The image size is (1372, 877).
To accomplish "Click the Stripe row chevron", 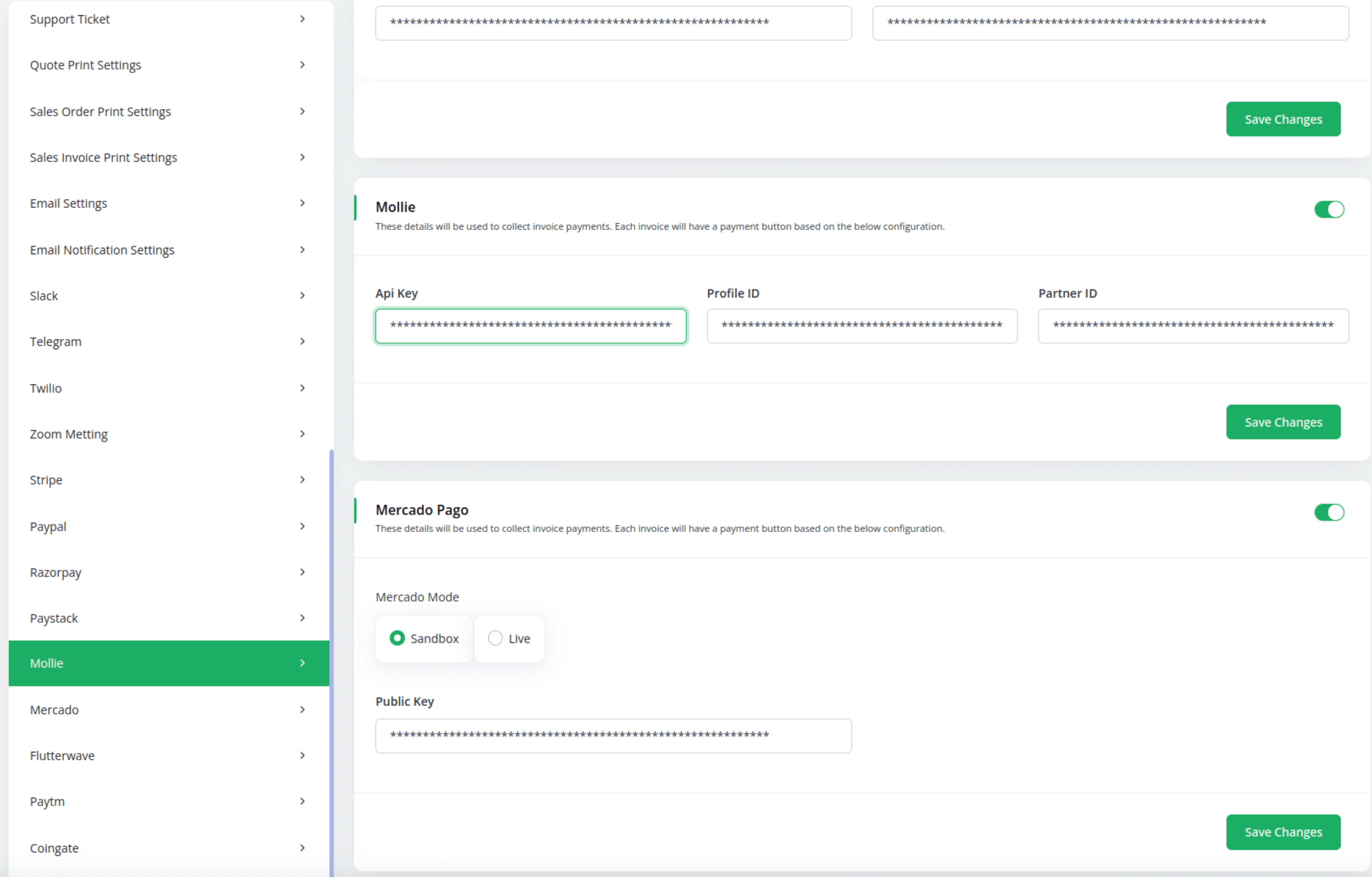I will pyautogui.click(x=303, y=480).
